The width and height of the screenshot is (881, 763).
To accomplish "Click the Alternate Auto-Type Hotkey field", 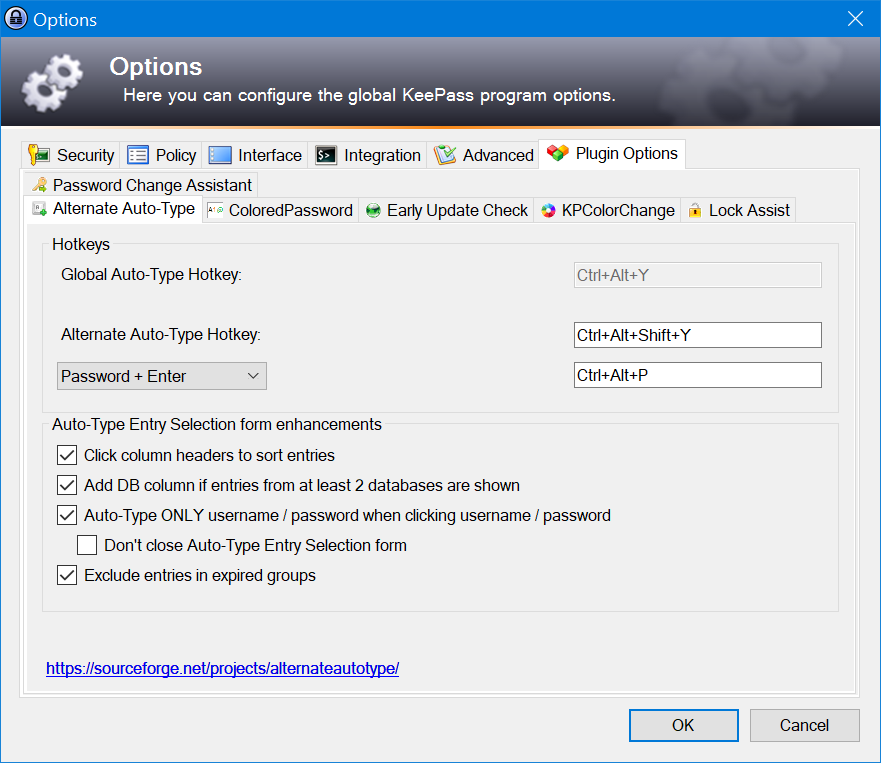I will [x=697, y=335].
